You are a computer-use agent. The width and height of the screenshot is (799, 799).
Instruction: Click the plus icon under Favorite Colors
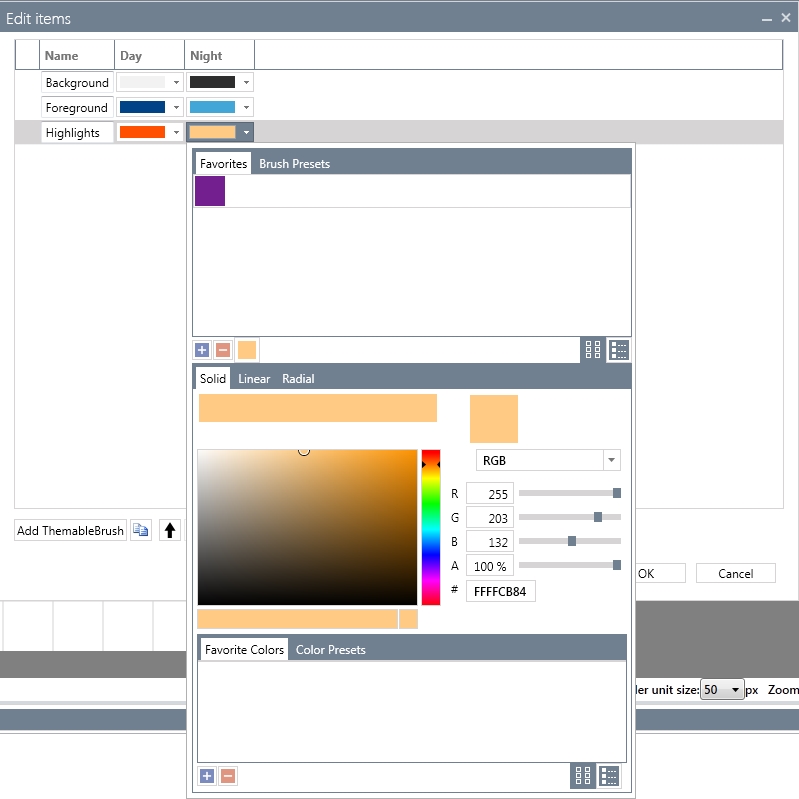coord(207,776)
